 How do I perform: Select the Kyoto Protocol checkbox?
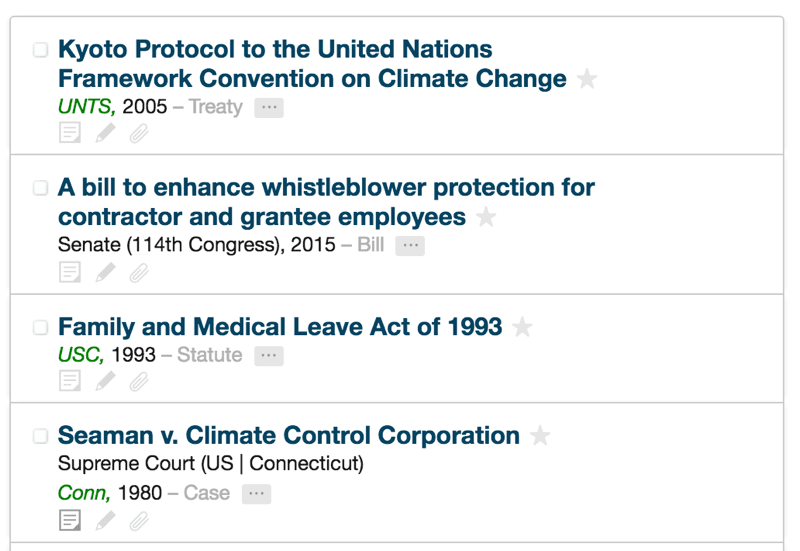pos(40,50)
